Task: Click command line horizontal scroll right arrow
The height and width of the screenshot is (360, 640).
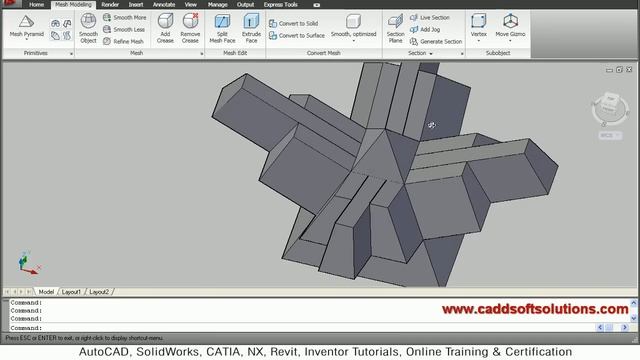Action: [x=624, y=327]
